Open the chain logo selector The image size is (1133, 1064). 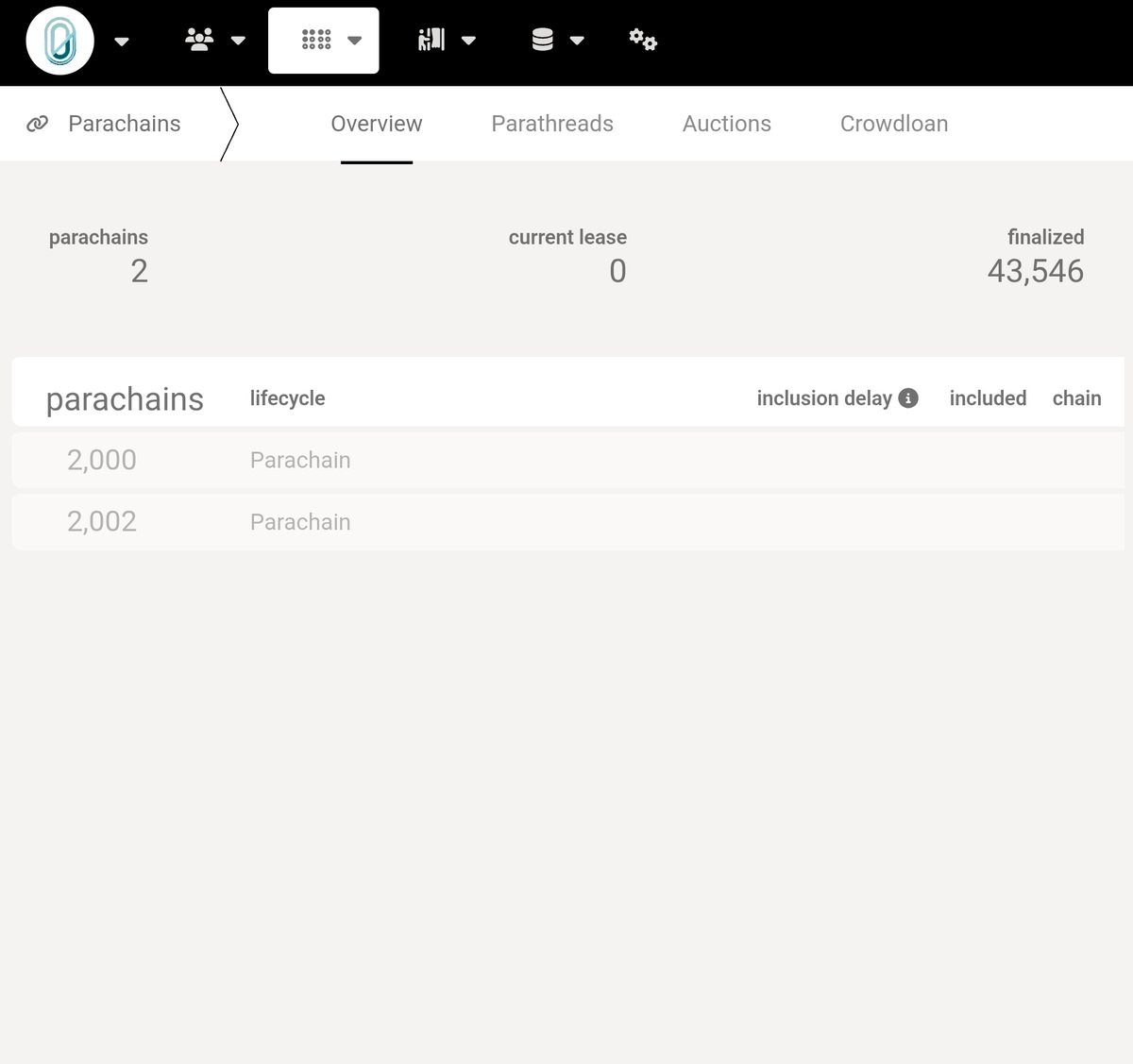60,41
